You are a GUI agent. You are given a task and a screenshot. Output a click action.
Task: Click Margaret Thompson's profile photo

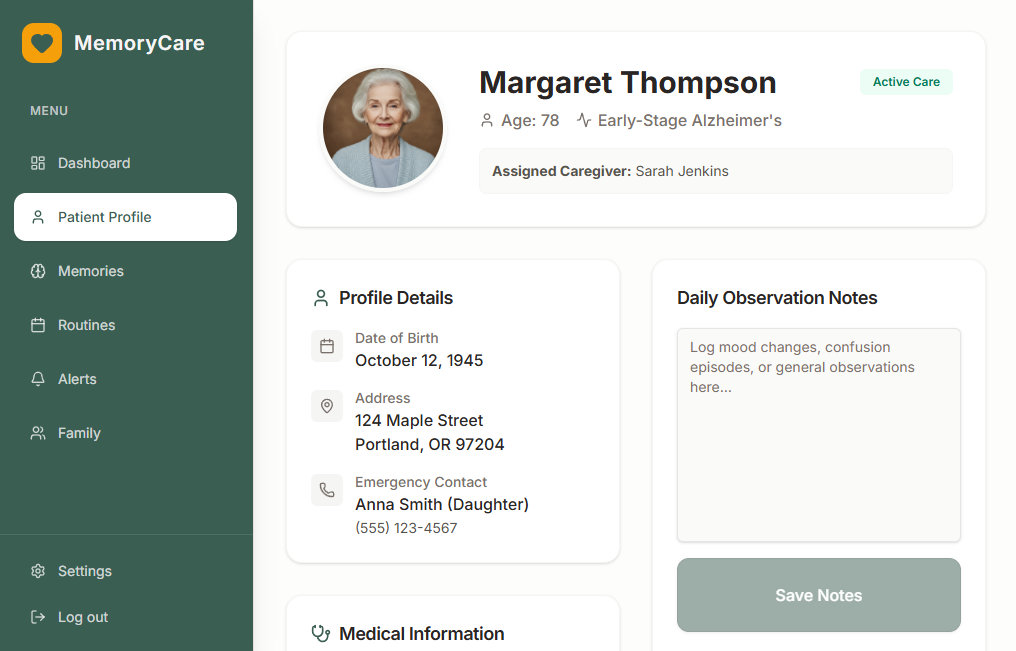(383, 128)
